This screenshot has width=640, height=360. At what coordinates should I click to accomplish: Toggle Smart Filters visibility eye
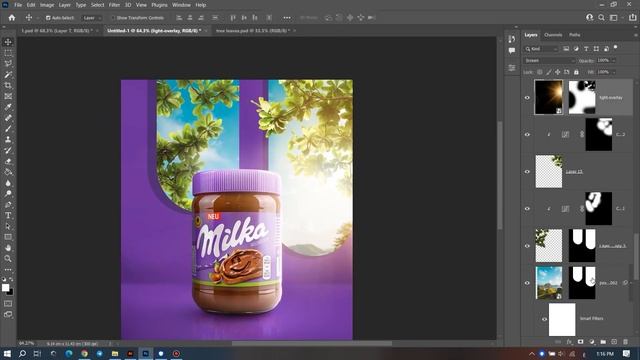(544, 319)
